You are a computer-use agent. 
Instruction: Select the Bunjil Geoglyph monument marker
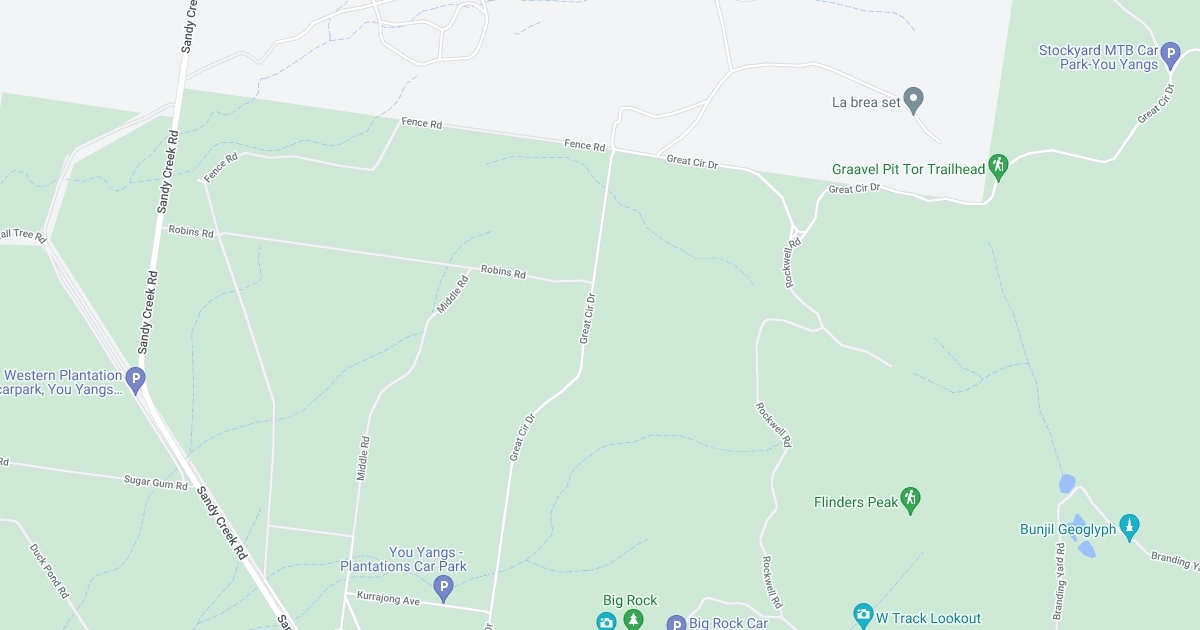(x=1130, y=526)
